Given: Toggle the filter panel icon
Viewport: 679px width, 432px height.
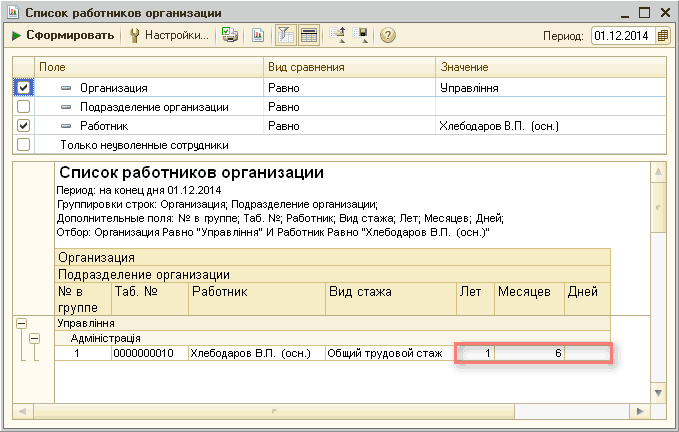Looking at the screenshot, I should coord(286,35).
